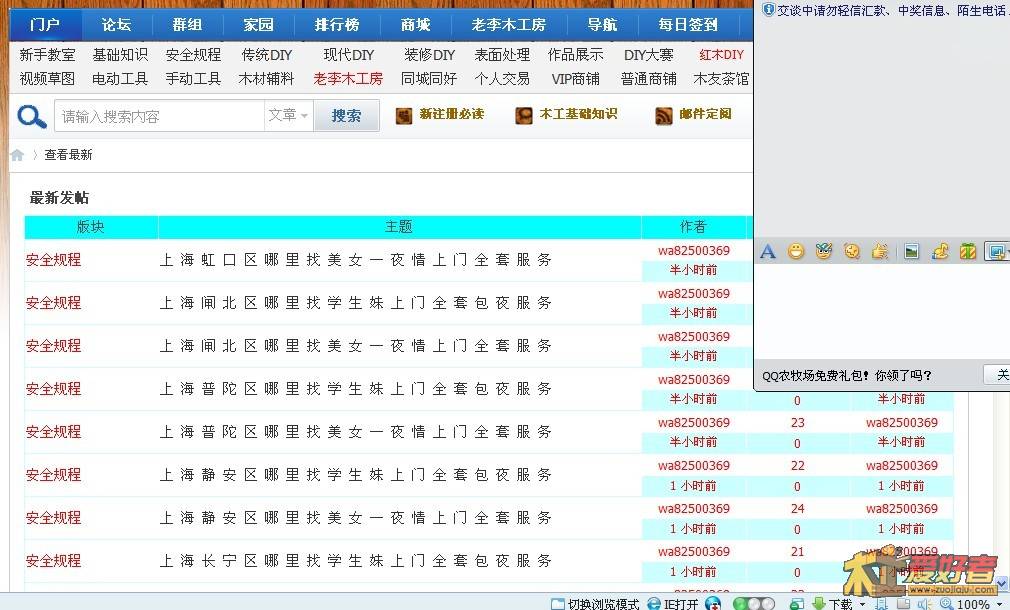Open the smiley emoticon picker in chat
The image size is (1010, 610).
tap(796, 252)
